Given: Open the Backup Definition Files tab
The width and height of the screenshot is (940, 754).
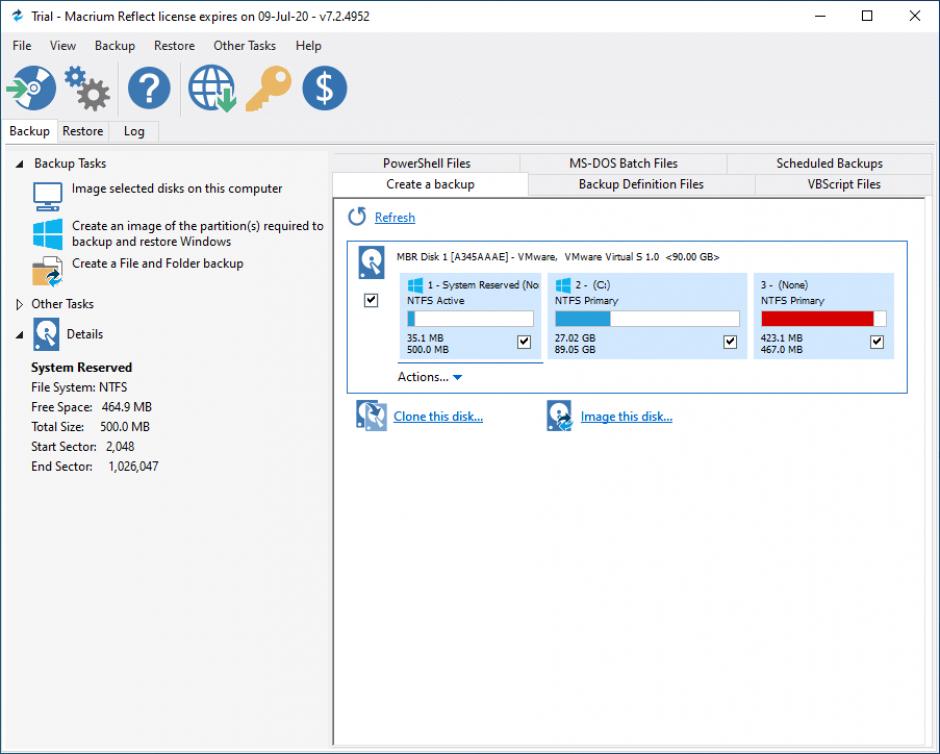Looking at the screenshot, I should [x=641, y=184].
